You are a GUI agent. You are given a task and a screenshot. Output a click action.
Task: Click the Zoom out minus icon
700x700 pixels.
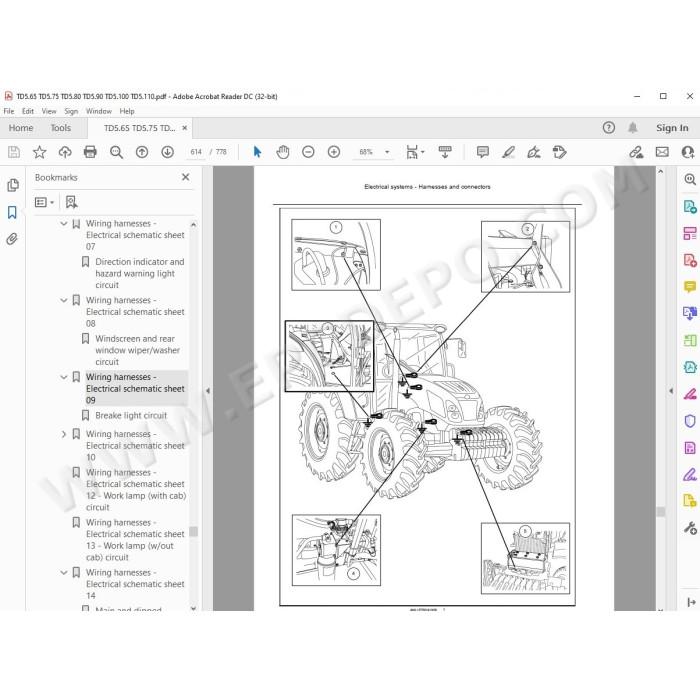click(308, 152)
